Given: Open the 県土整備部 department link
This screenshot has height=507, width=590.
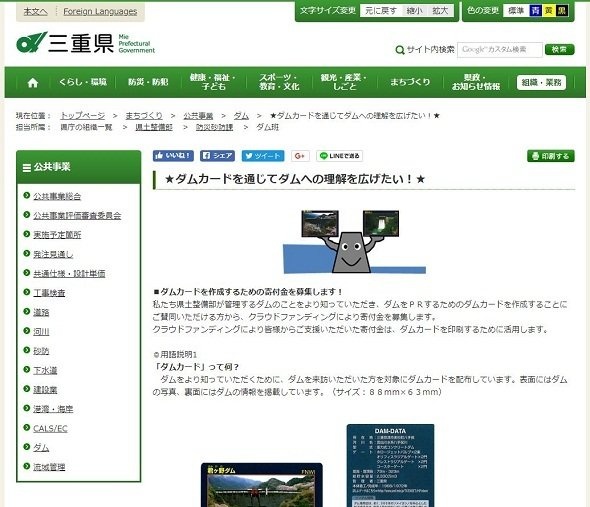Looking at the screenshot, I should pos(154,127).
